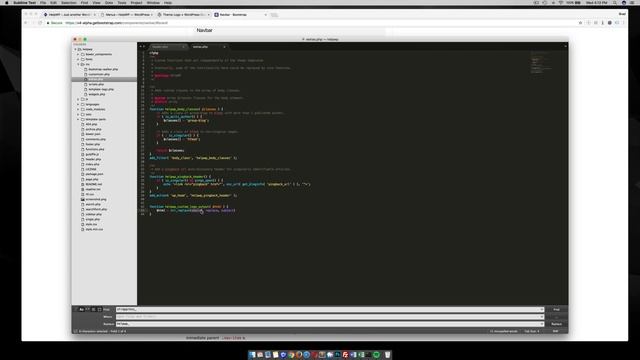Image resolution: width=640 pixels, height=360 pixels.
Task: Open template-tags.php in the sidebar
Action: (101, 89)
